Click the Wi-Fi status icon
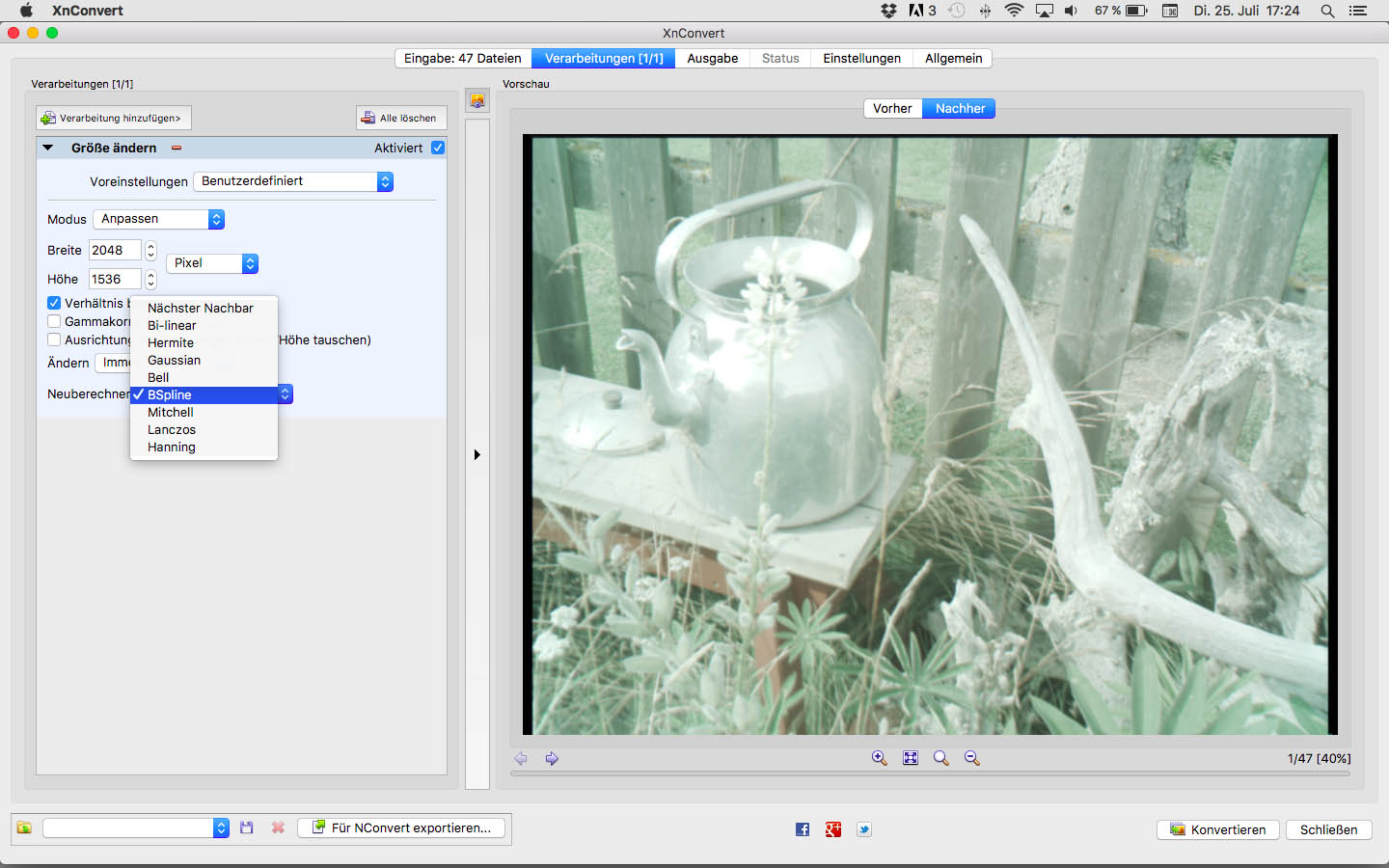 tap(1014, 11)
